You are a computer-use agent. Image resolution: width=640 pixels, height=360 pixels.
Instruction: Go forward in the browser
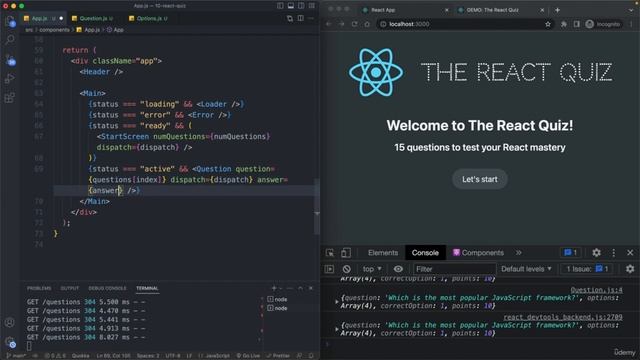tap(342, 24)
